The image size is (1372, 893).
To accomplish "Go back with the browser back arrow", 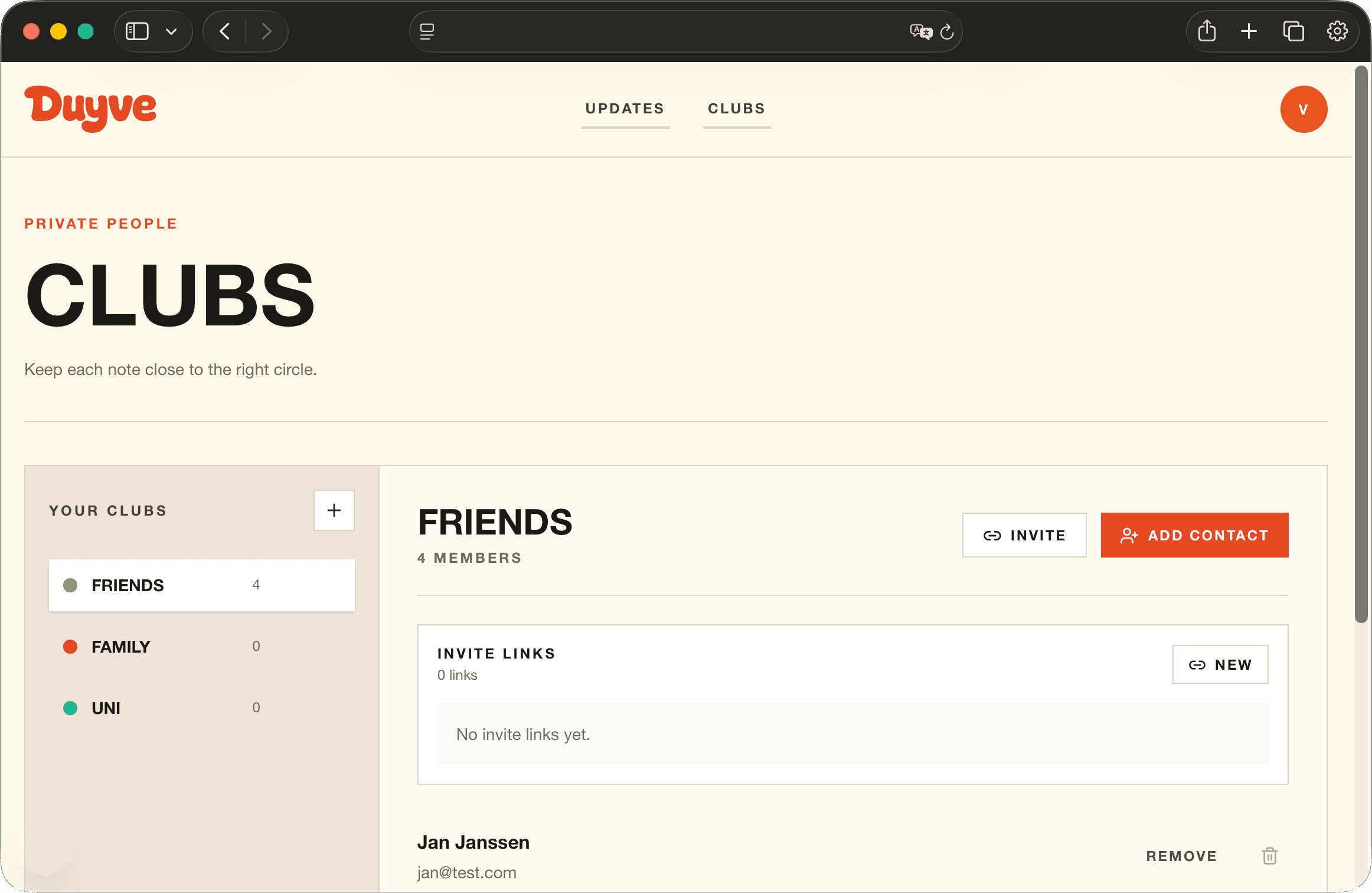I will point(224,31).
